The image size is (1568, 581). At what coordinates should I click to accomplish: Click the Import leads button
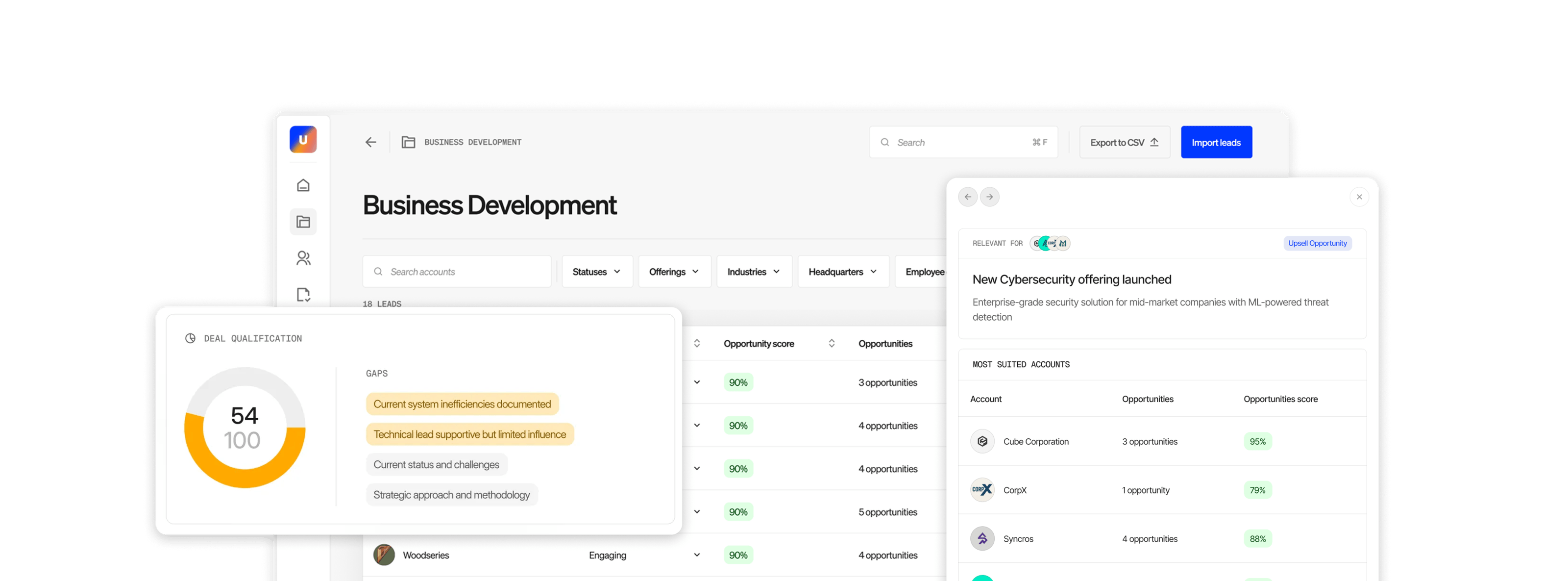(x=1216, y=143)
